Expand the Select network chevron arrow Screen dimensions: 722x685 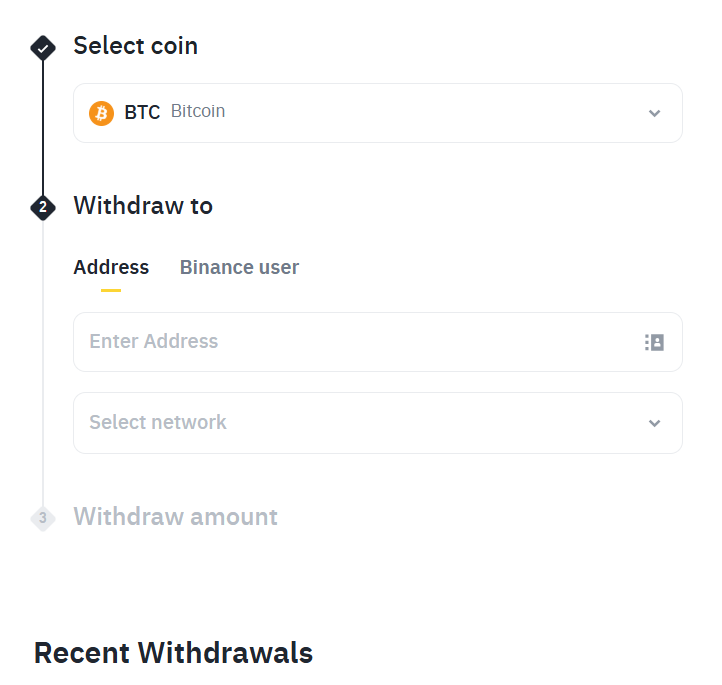pos(655,423)
